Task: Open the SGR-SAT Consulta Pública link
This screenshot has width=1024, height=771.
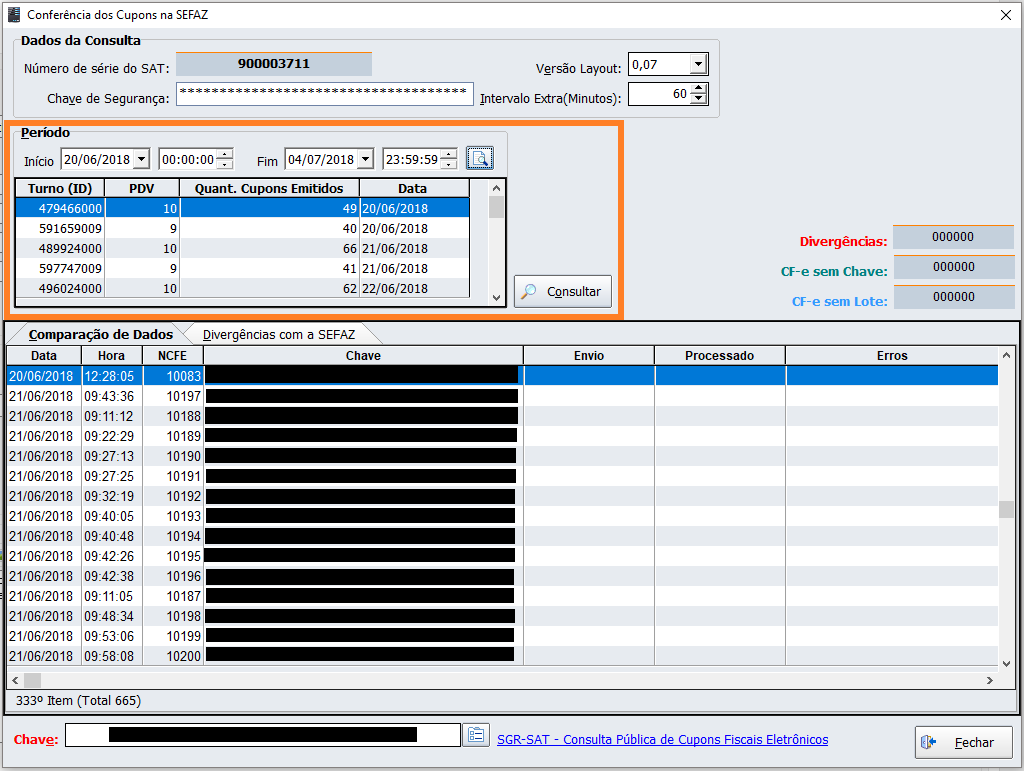Action: [662, 740]
